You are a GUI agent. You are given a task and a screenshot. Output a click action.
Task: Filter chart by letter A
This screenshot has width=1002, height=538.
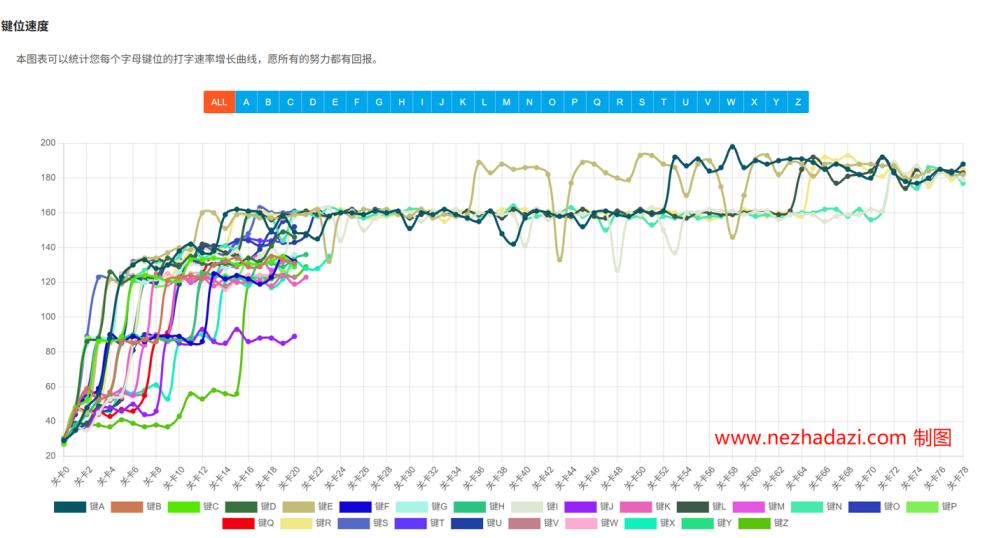coord(246,102)
